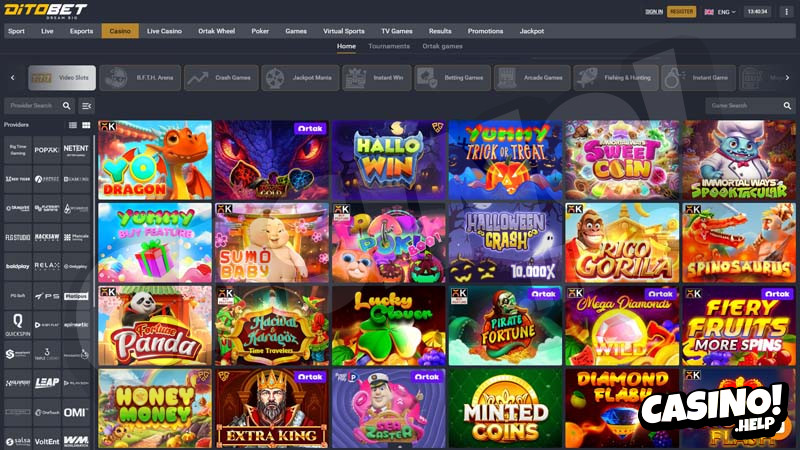
Task: Launch the Sweet Coin game
Action: pyautogui.click(x=622, y=160)
